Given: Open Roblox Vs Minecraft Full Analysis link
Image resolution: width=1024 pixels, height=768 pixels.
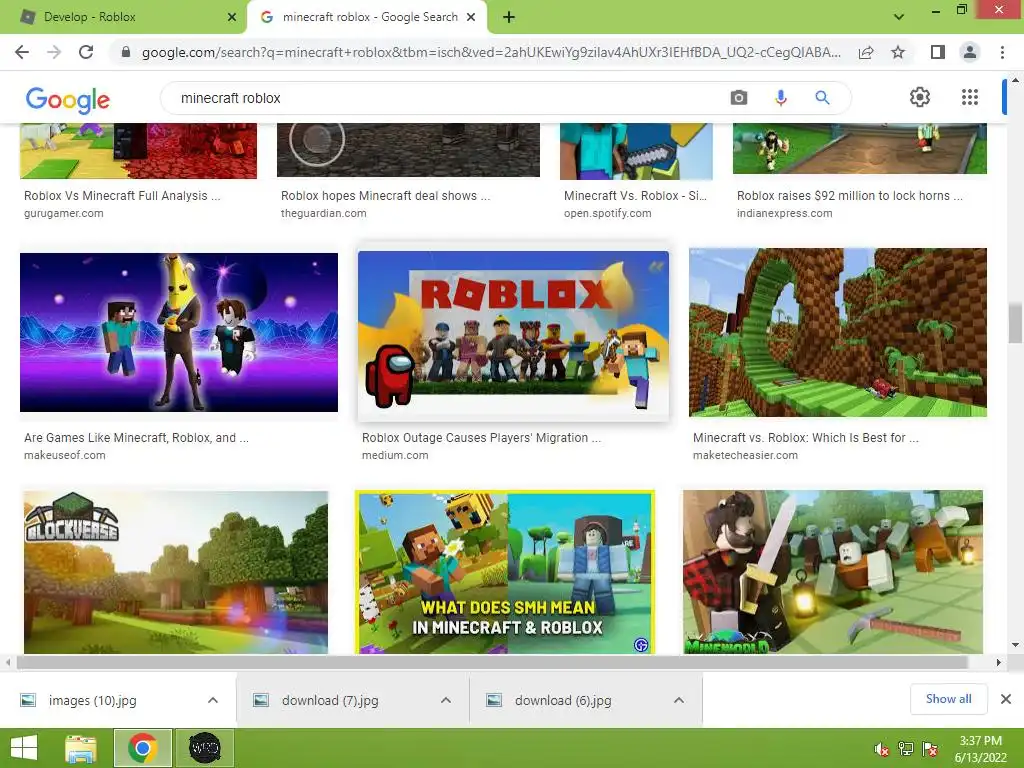Looking at the screenshot, I should point(122,195).
